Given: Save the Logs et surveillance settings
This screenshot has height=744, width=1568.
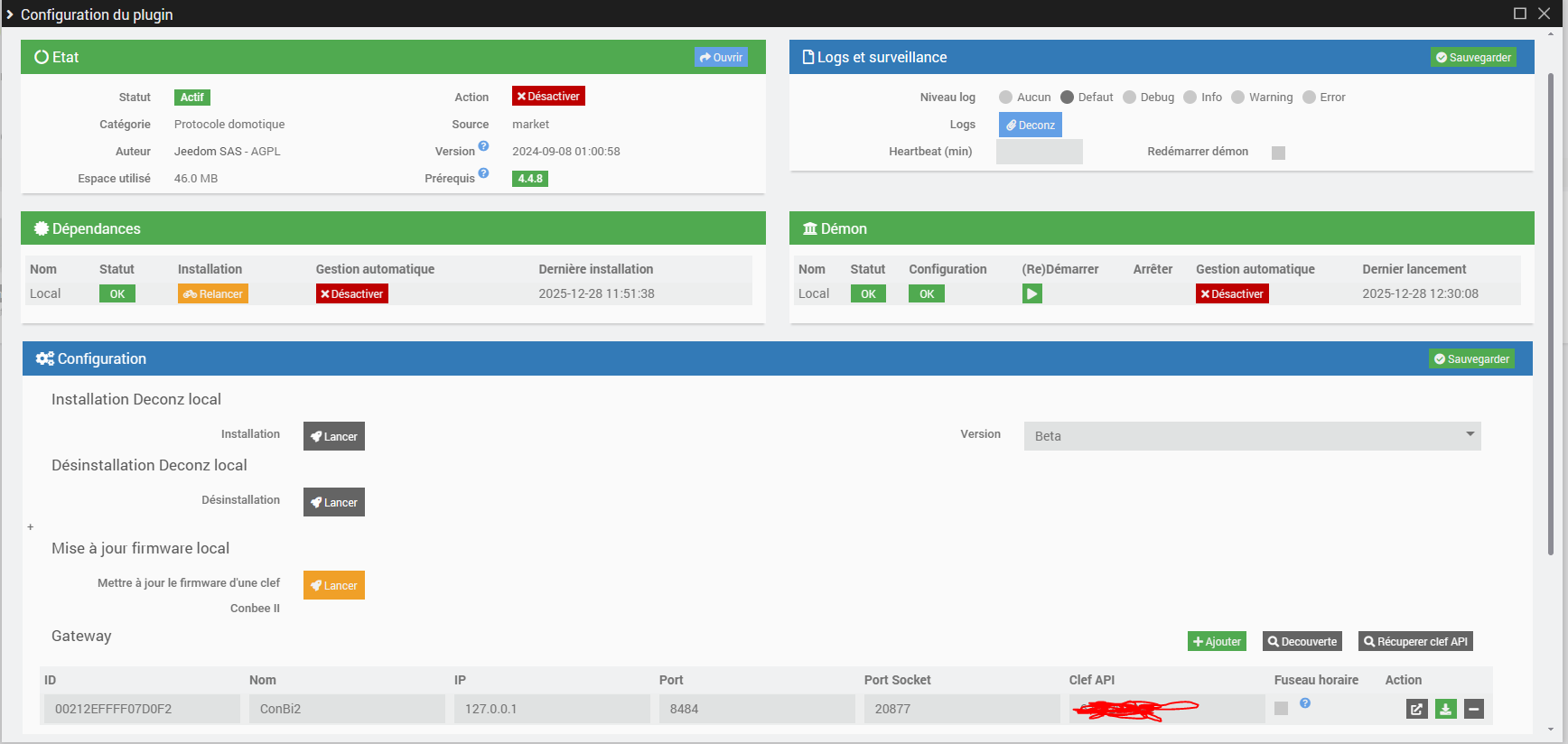Looking at the screenshot, I should pyautogui.click(x=1473, y=57).
